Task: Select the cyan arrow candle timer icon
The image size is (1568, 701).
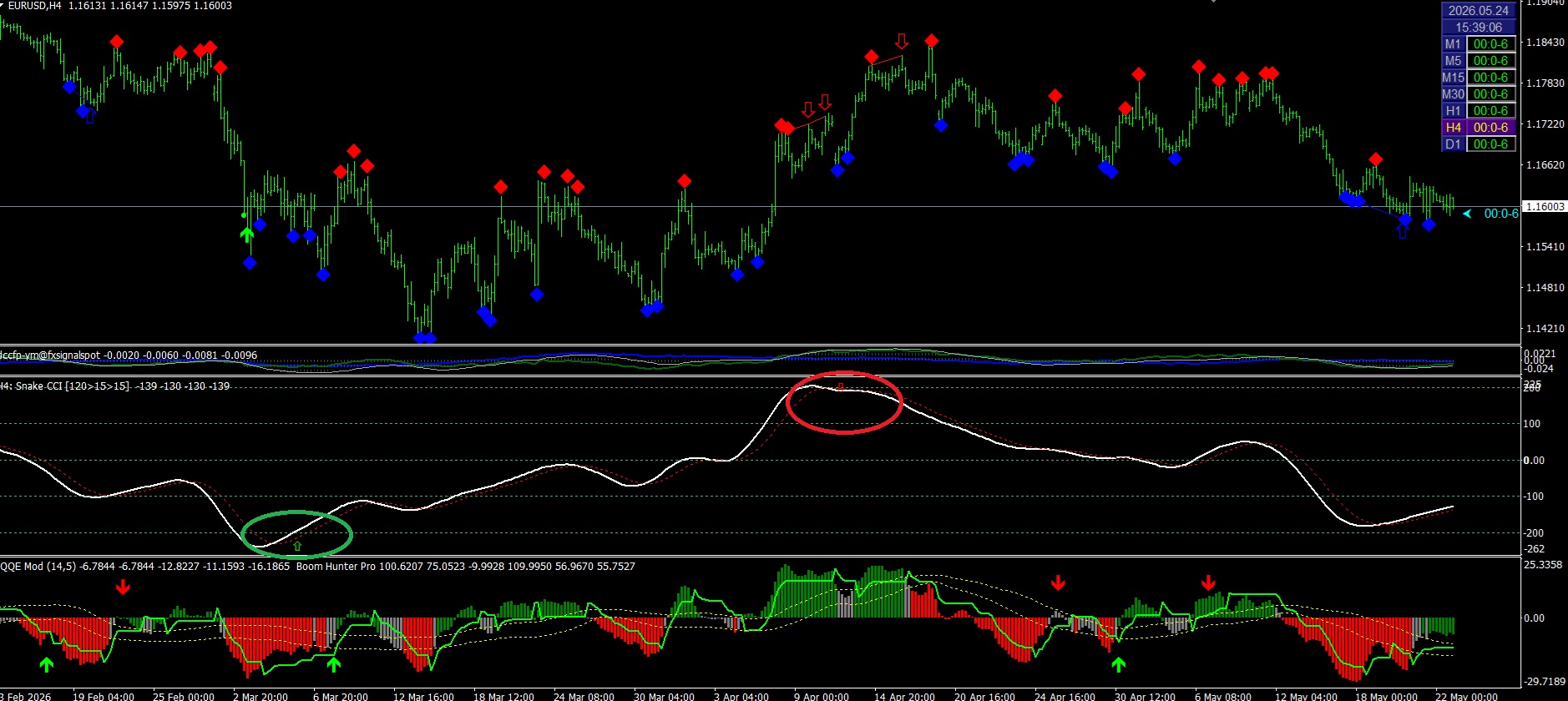Action: [x=1467, y=214]
